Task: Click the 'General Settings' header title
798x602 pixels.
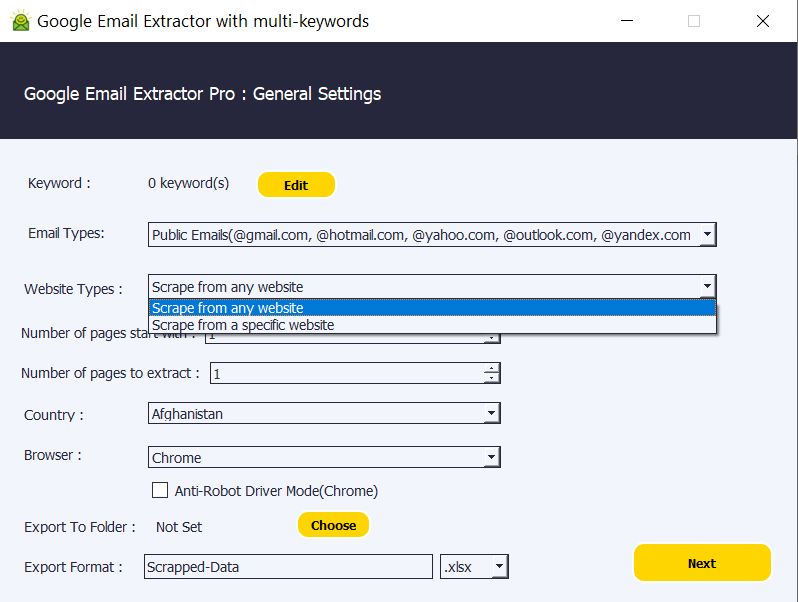Action: point(317,94)
